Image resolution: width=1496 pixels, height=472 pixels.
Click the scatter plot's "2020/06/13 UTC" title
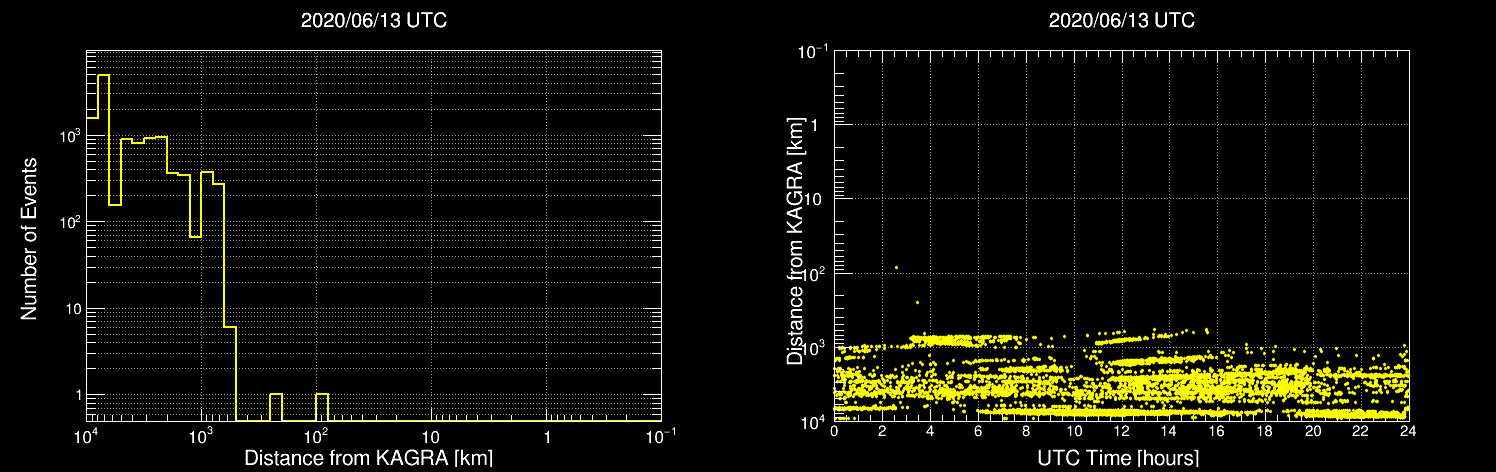[1121, 20]
